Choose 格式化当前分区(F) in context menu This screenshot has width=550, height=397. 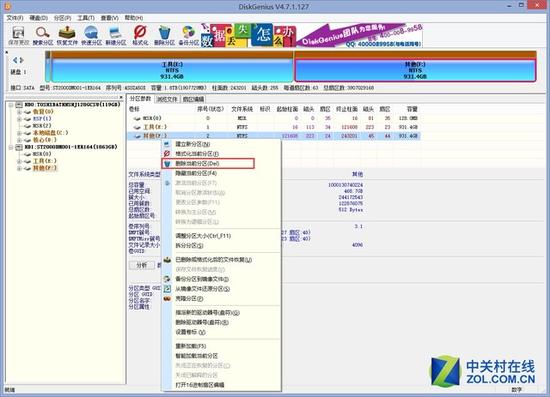coord(197,154)
